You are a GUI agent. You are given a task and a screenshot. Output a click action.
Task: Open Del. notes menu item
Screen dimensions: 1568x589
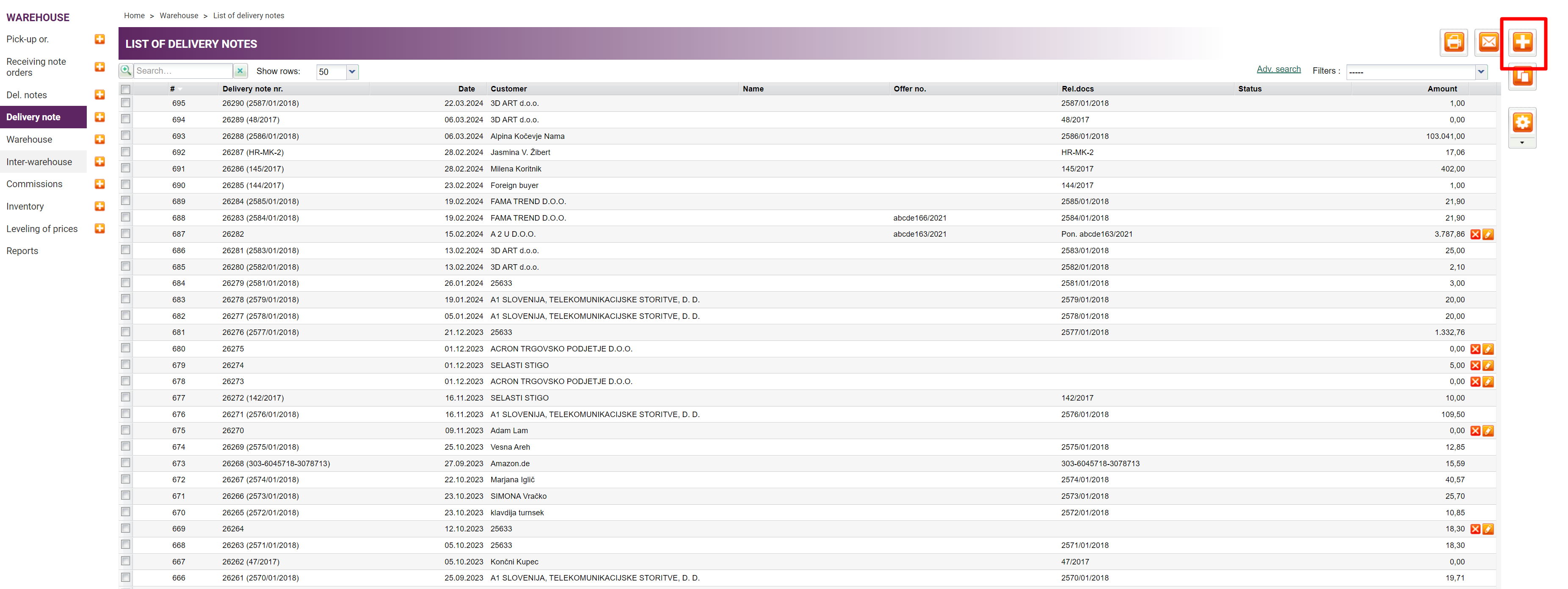pyautogui.click(x=27, y=95)
